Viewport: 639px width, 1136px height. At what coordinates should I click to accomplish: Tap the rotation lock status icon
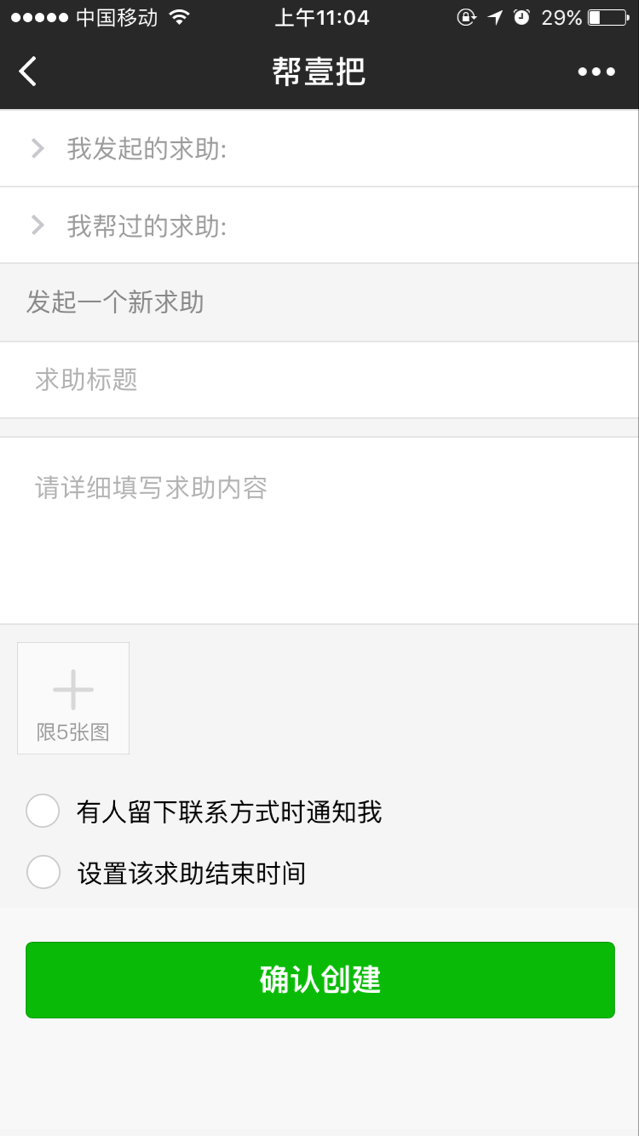coord(466,17)
